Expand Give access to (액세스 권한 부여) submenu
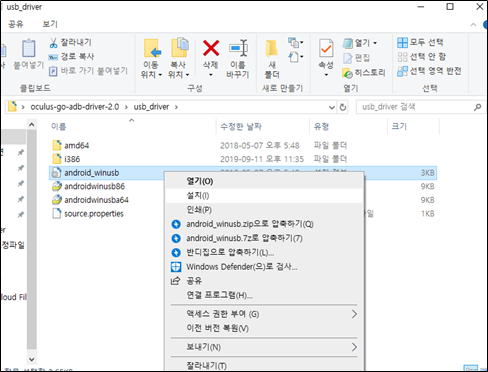488x372 pixels. [264, 314]
